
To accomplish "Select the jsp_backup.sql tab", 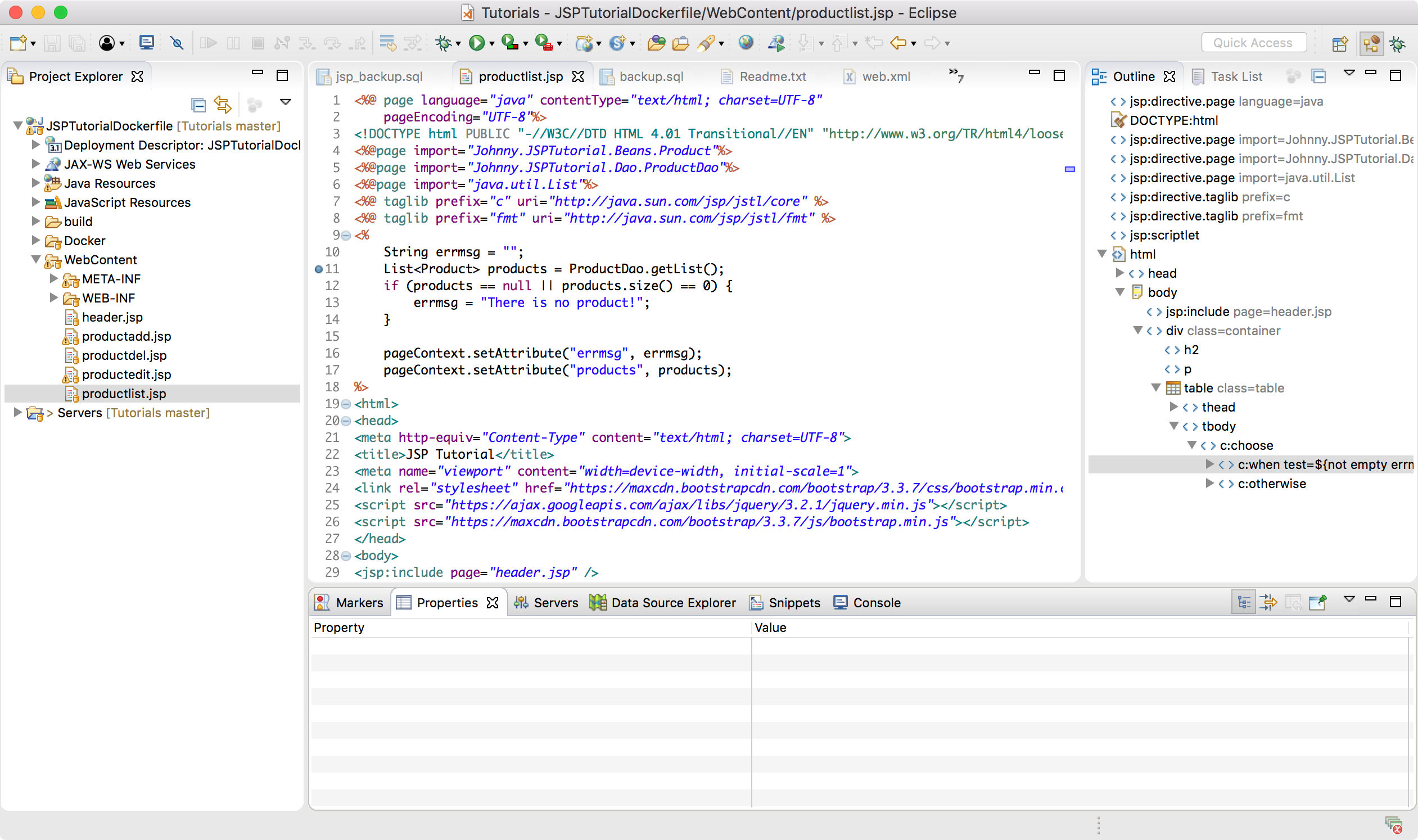I will click(x=381, y=76).
